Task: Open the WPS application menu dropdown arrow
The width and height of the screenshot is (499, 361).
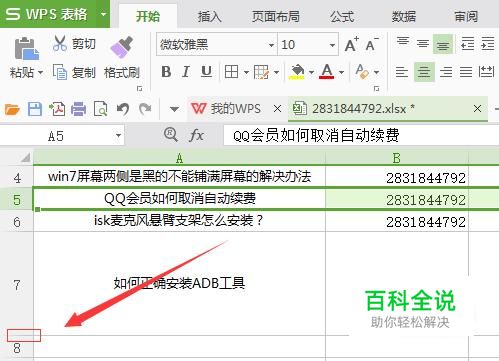Action: click(x=104, y=14)
